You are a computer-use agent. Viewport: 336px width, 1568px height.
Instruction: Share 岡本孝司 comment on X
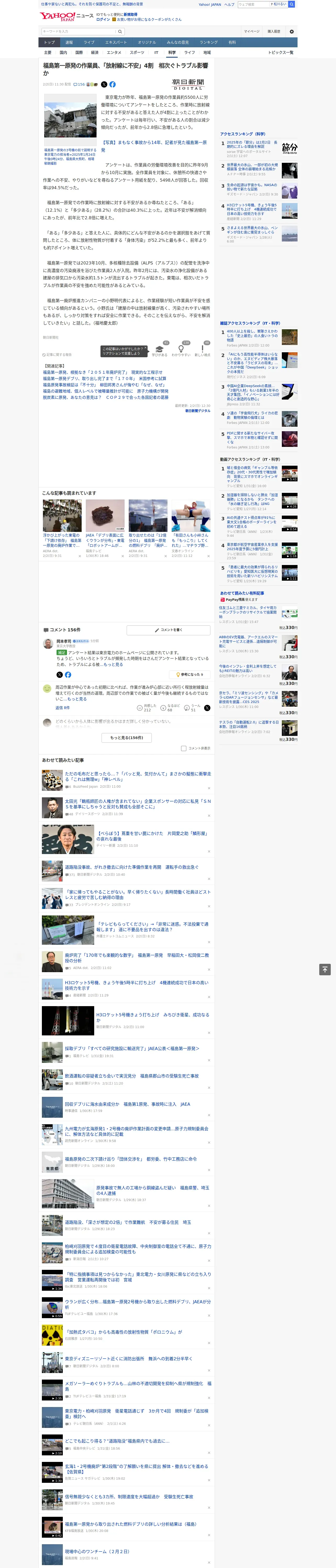pos(60,675)
